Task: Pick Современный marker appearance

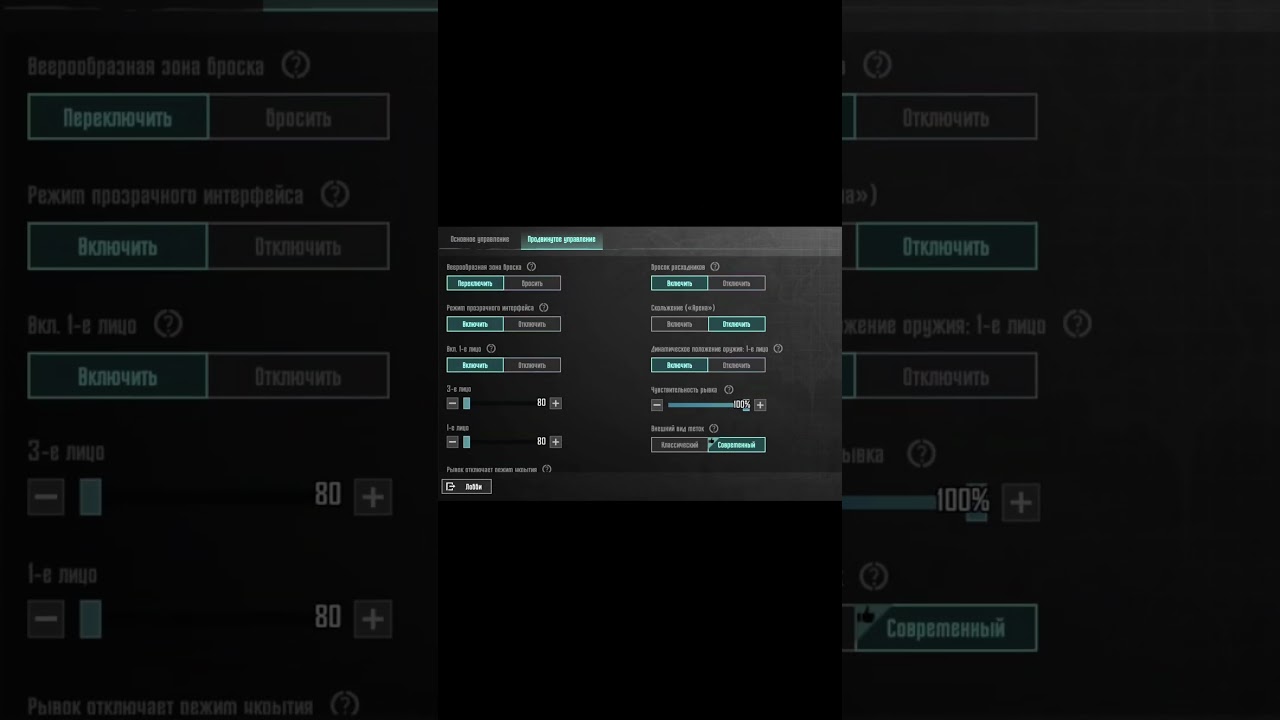Action: 737,445
